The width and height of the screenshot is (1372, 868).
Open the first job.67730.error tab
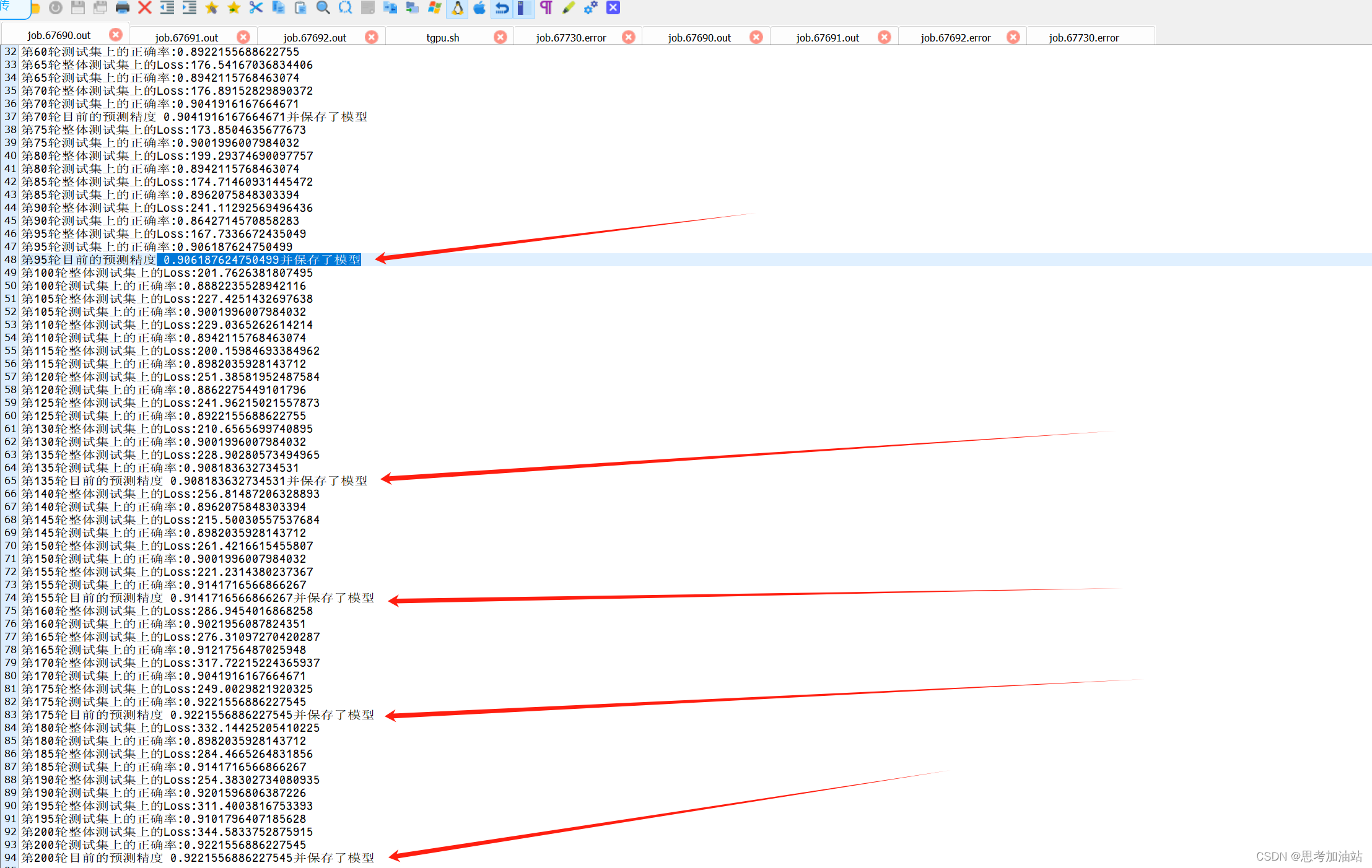pyautogui.click(x=570, y=38)
